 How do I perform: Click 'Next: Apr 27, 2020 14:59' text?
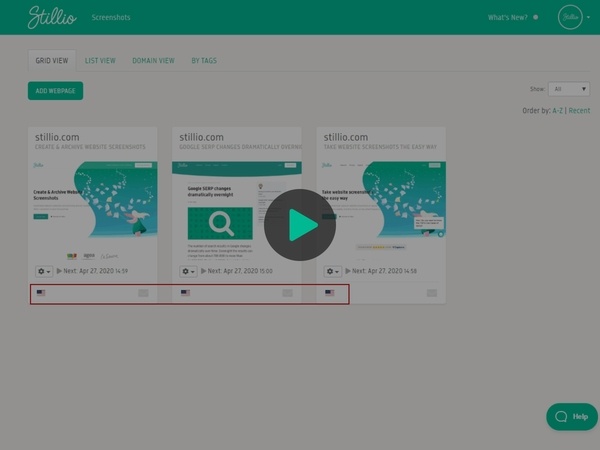click(96, 271)
